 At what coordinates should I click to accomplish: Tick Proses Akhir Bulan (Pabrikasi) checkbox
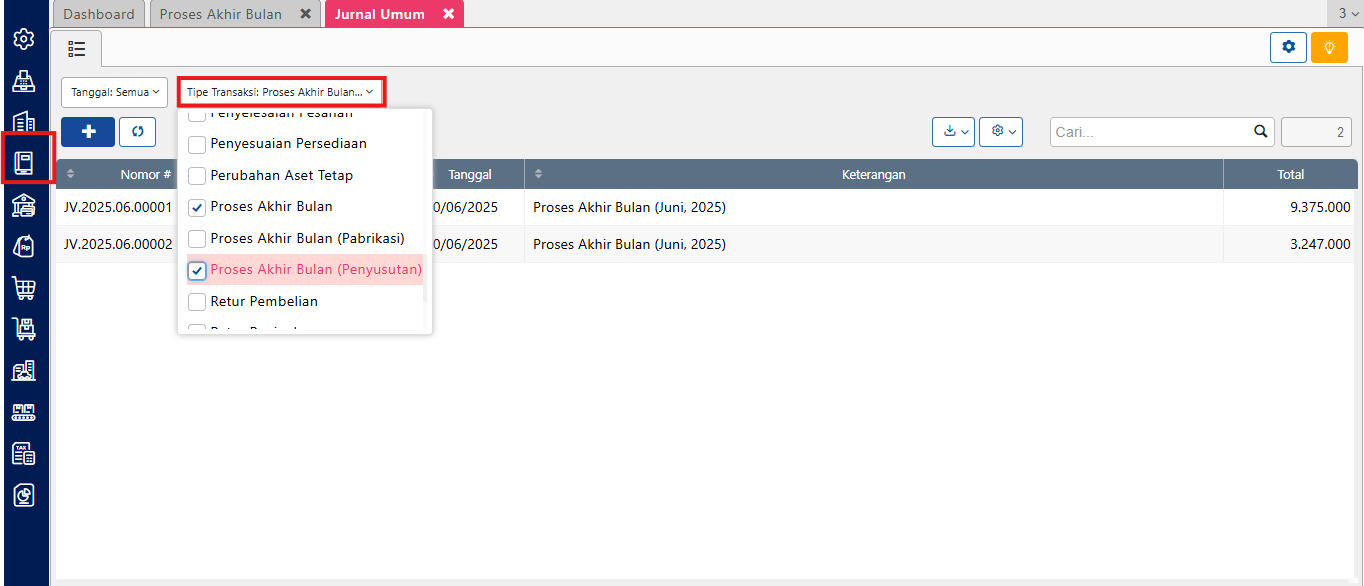click(198, 239)
